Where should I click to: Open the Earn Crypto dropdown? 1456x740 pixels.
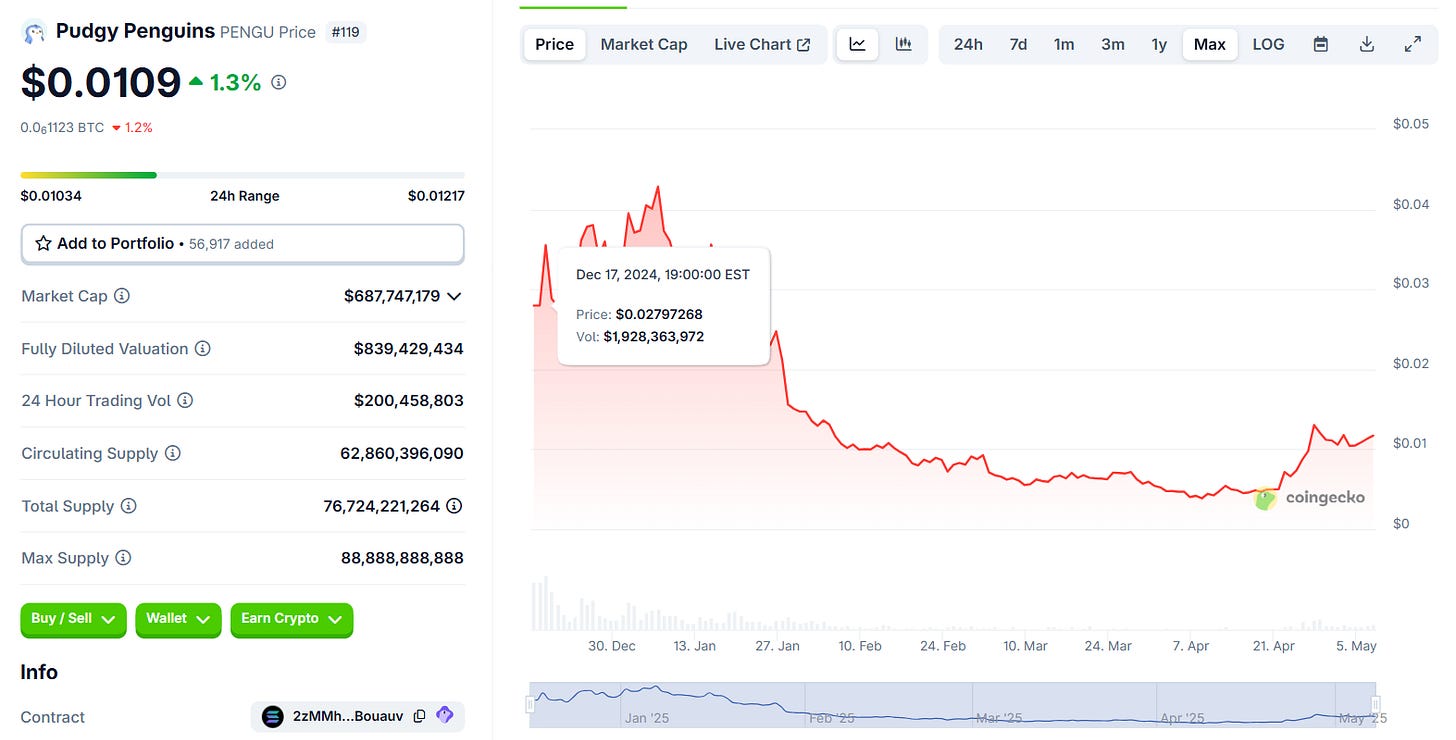tap(291, 620)
